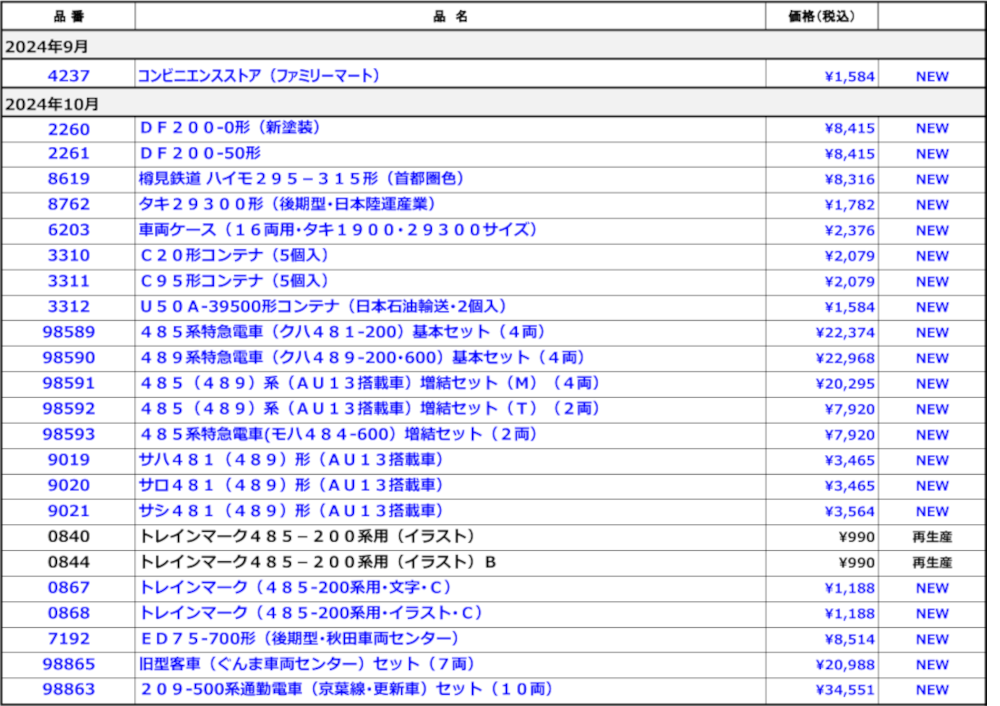Open ＥＤ７５-700形（後期型・秋田車両センター） link
Viewport: 1000px width, 706px height.
coord(299,638)
